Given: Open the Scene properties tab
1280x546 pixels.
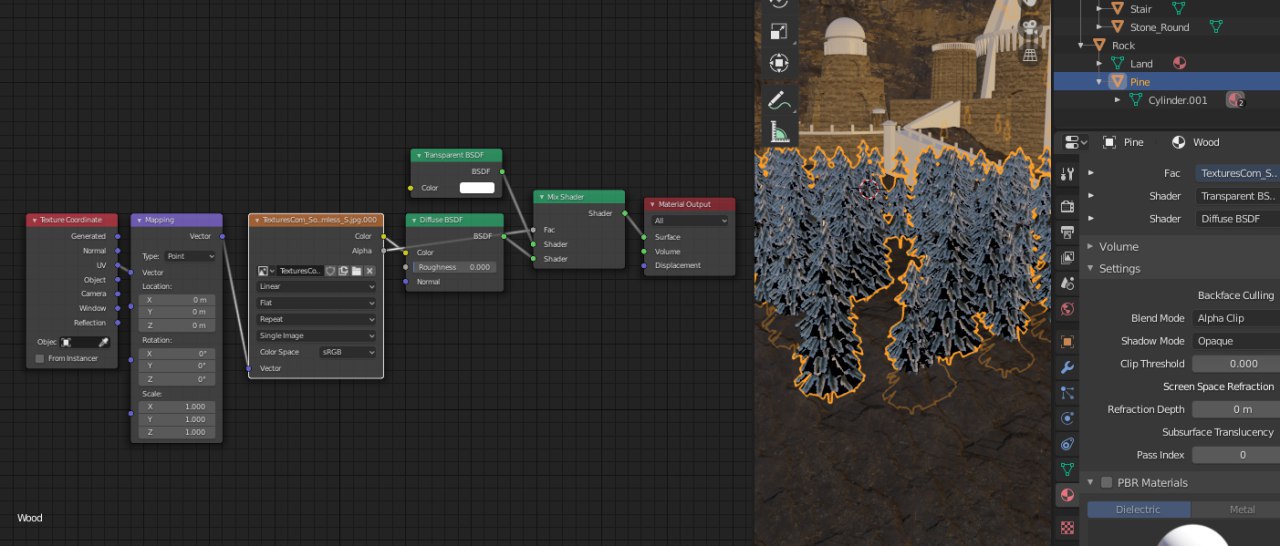Looking at the screenshot, I should click(x=1068, y=284).
